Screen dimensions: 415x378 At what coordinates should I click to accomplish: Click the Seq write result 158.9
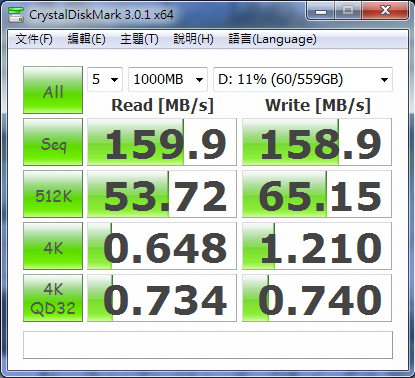[x=317, y=142]
